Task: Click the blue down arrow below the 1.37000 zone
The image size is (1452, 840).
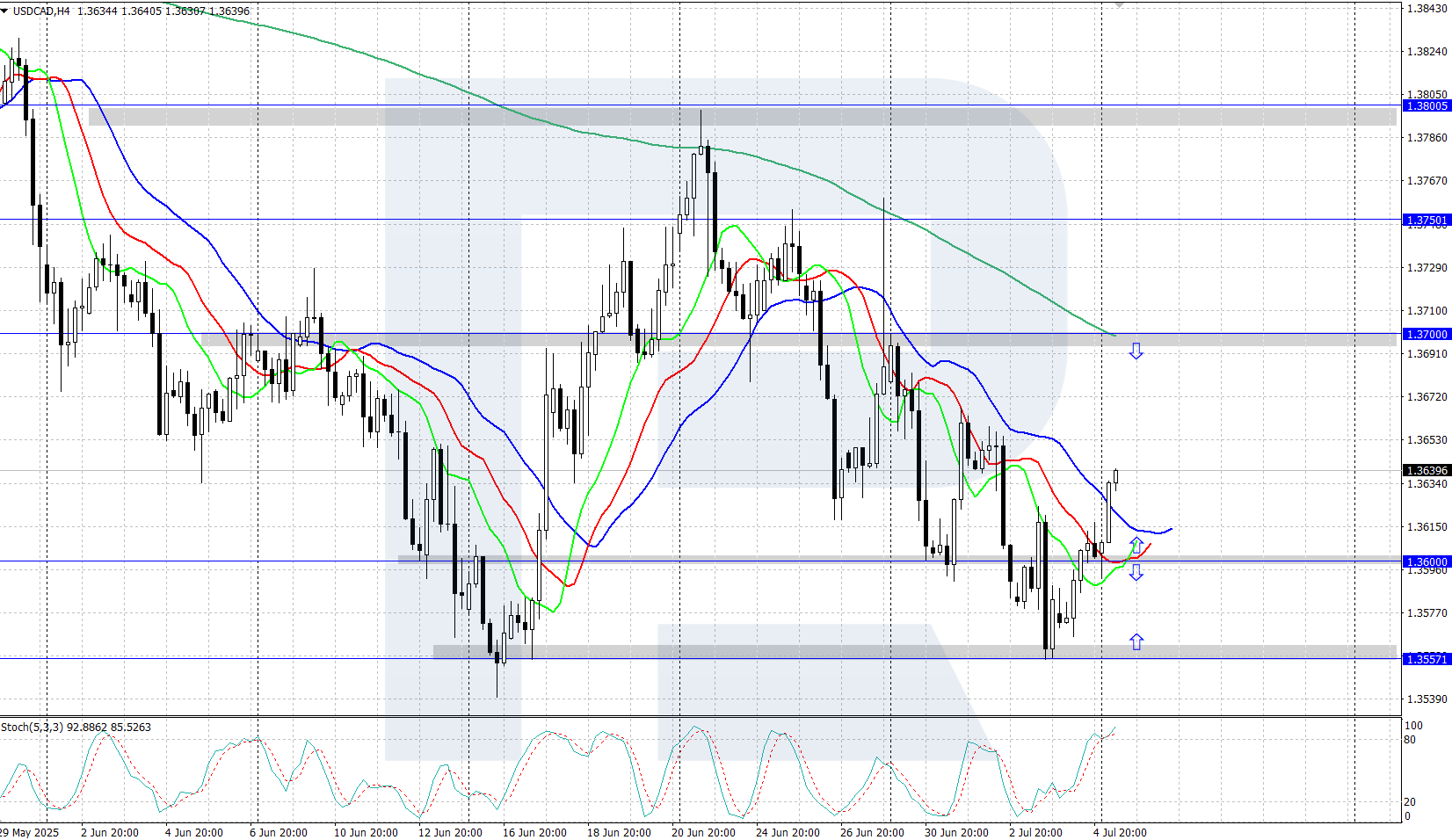Action: pyautogui.click(x=1136, y=351)
